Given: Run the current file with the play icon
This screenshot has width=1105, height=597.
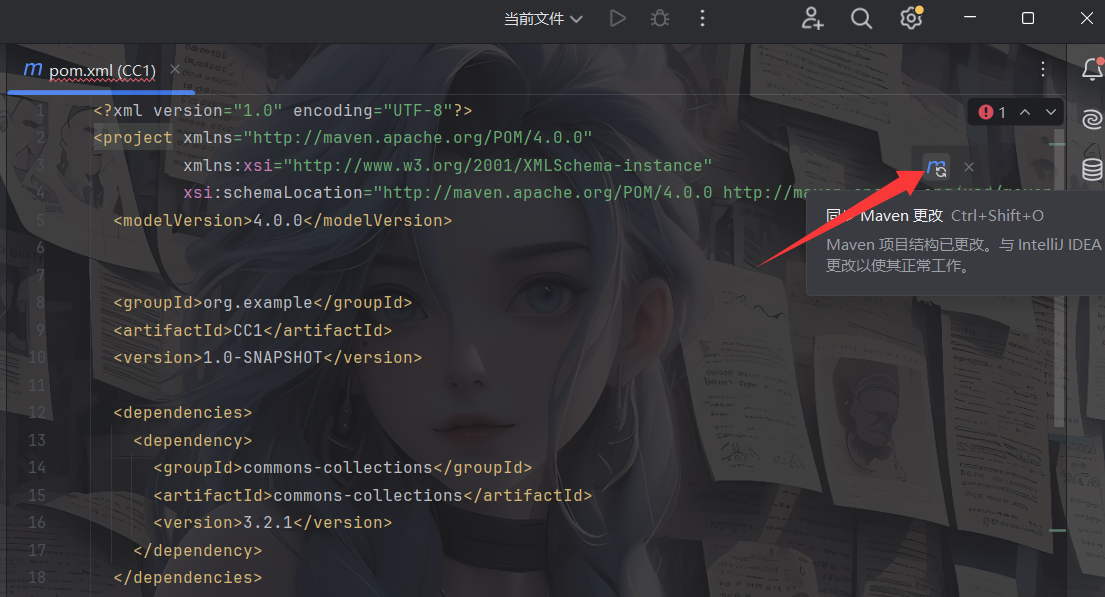Looking at the screenshot, I should point(617,18).
